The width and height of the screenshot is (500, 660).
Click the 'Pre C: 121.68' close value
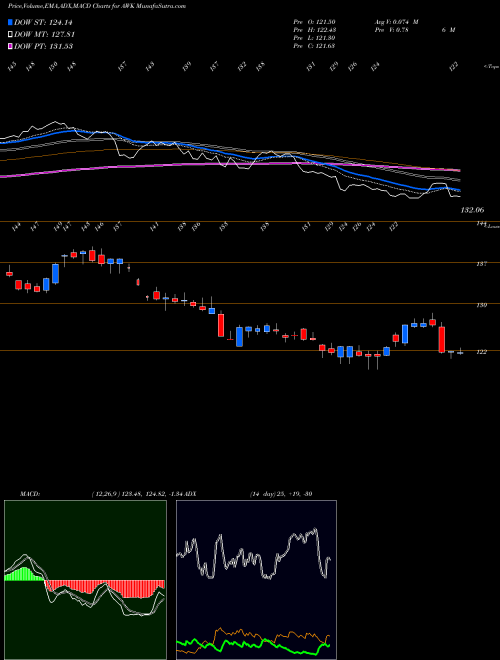(x=314, y=46)
